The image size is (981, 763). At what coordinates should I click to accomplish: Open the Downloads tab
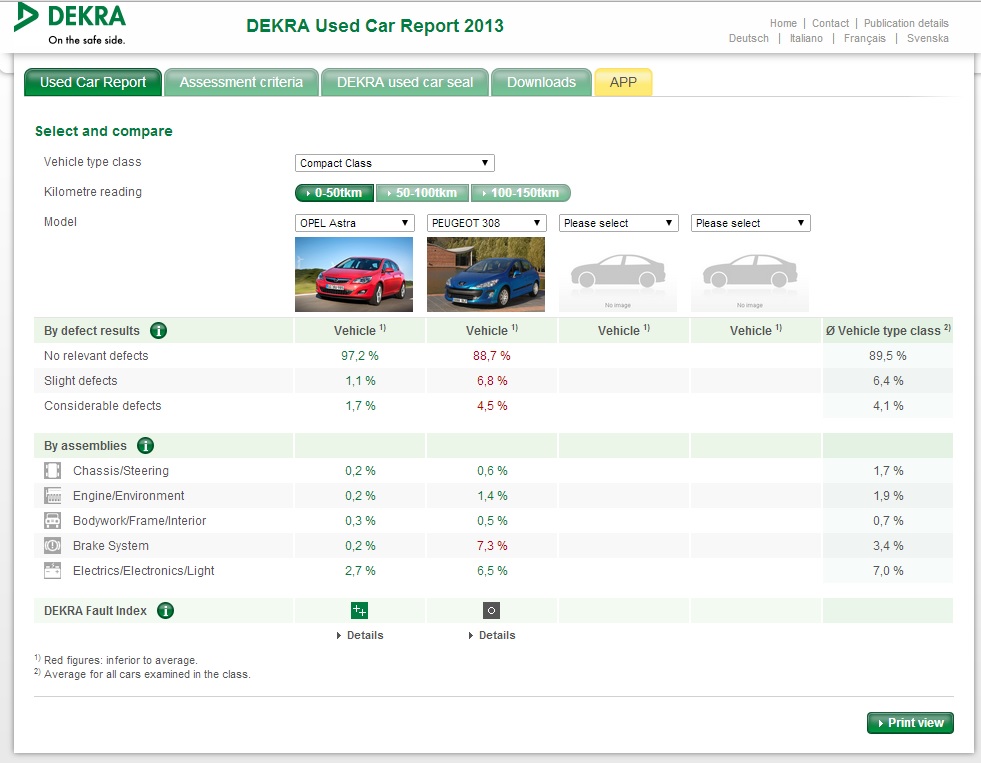pyautogui.click(x=541, y=82)
